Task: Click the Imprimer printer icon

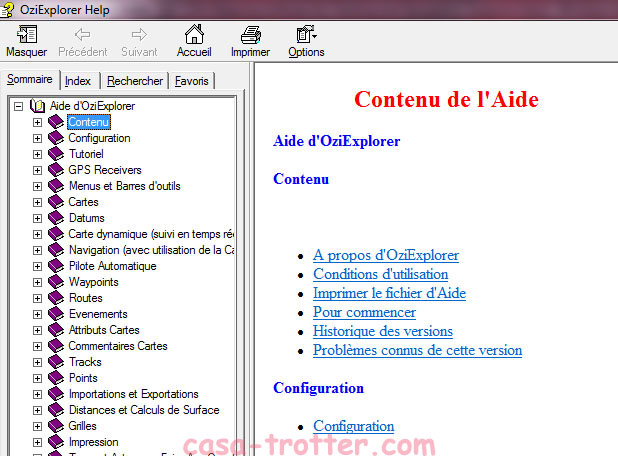Action: (251, 35)
